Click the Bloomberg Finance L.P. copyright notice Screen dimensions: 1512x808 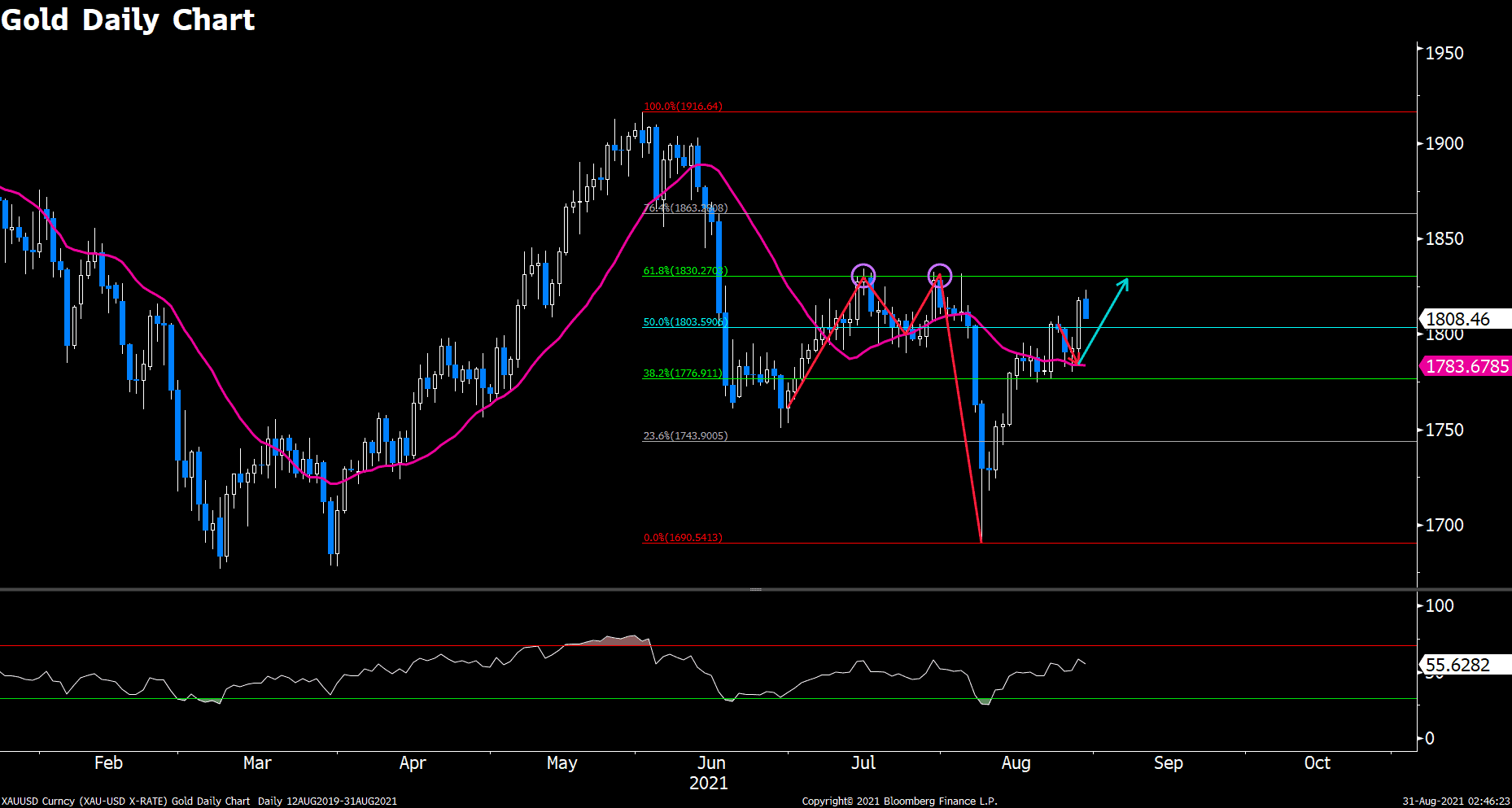[900, 801]
